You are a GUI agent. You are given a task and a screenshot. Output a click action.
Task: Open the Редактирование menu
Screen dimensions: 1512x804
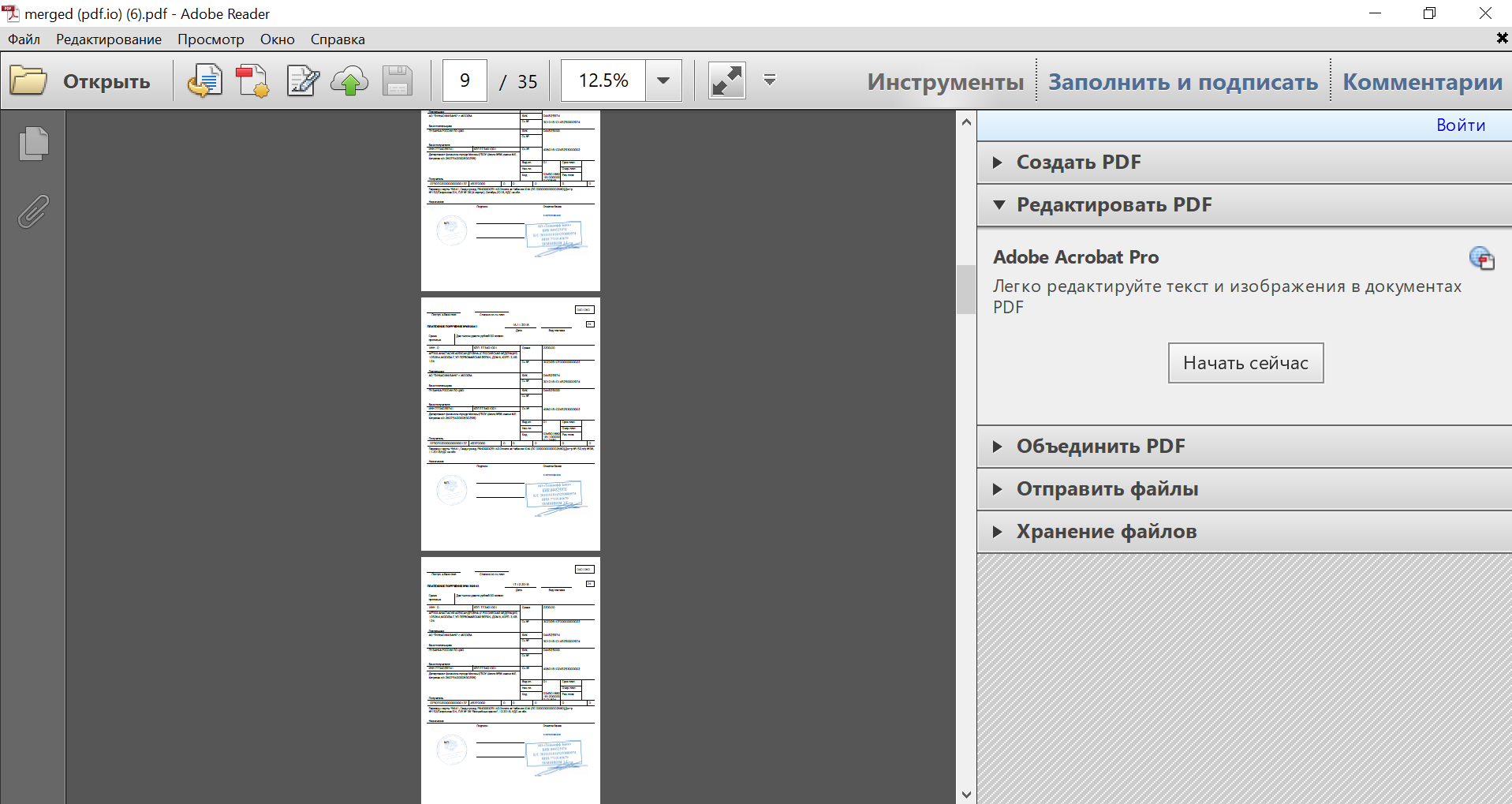[x=109, y=39]
